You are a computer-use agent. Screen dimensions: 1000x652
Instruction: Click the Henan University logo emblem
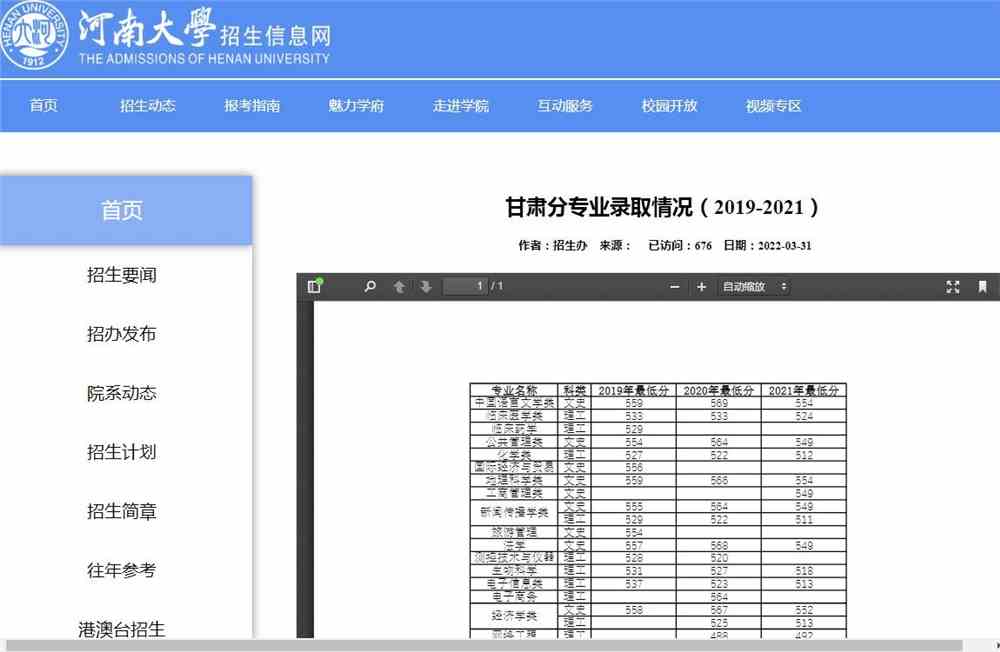pos(33,34)
